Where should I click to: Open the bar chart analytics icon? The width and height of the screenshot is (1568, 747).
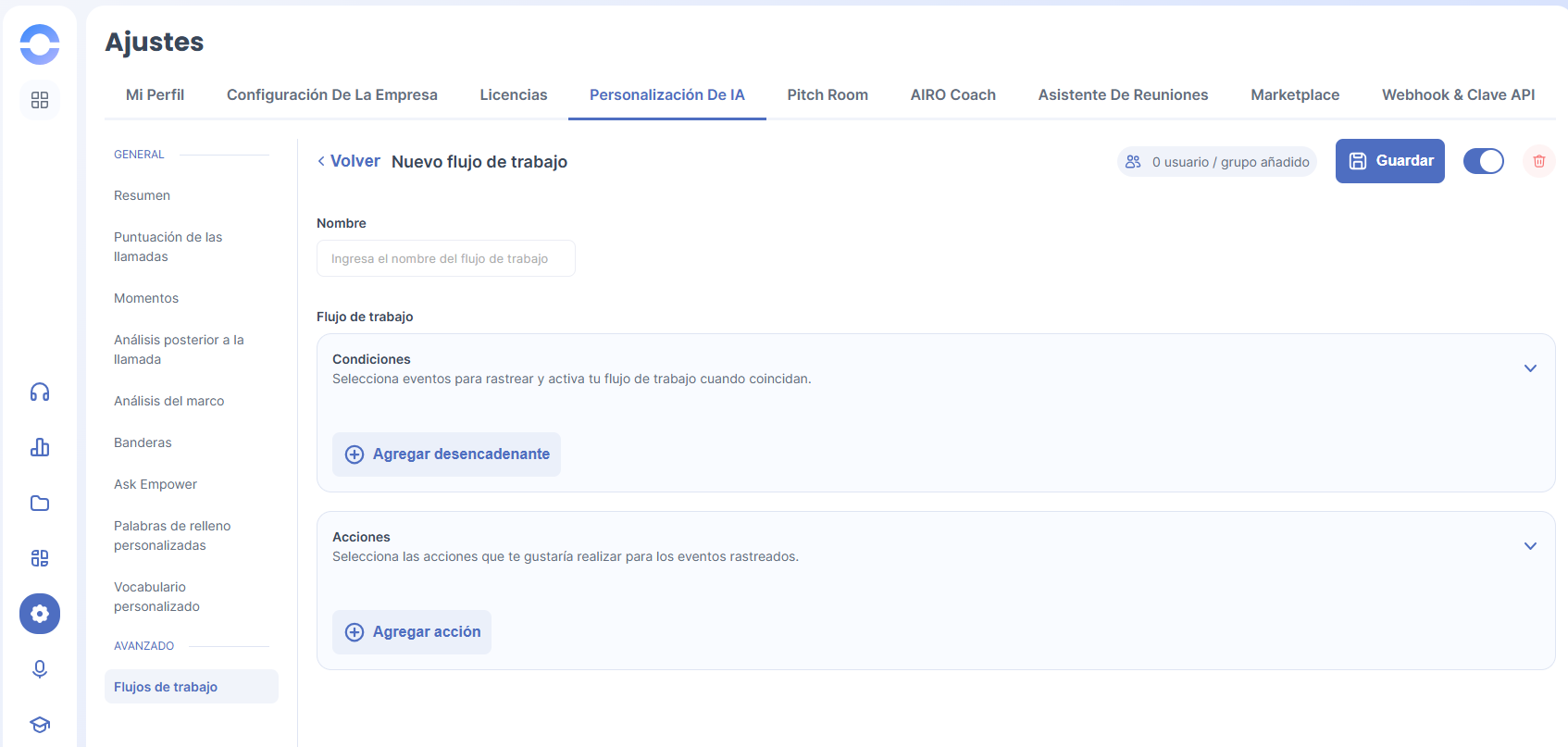tap(40, 448)
